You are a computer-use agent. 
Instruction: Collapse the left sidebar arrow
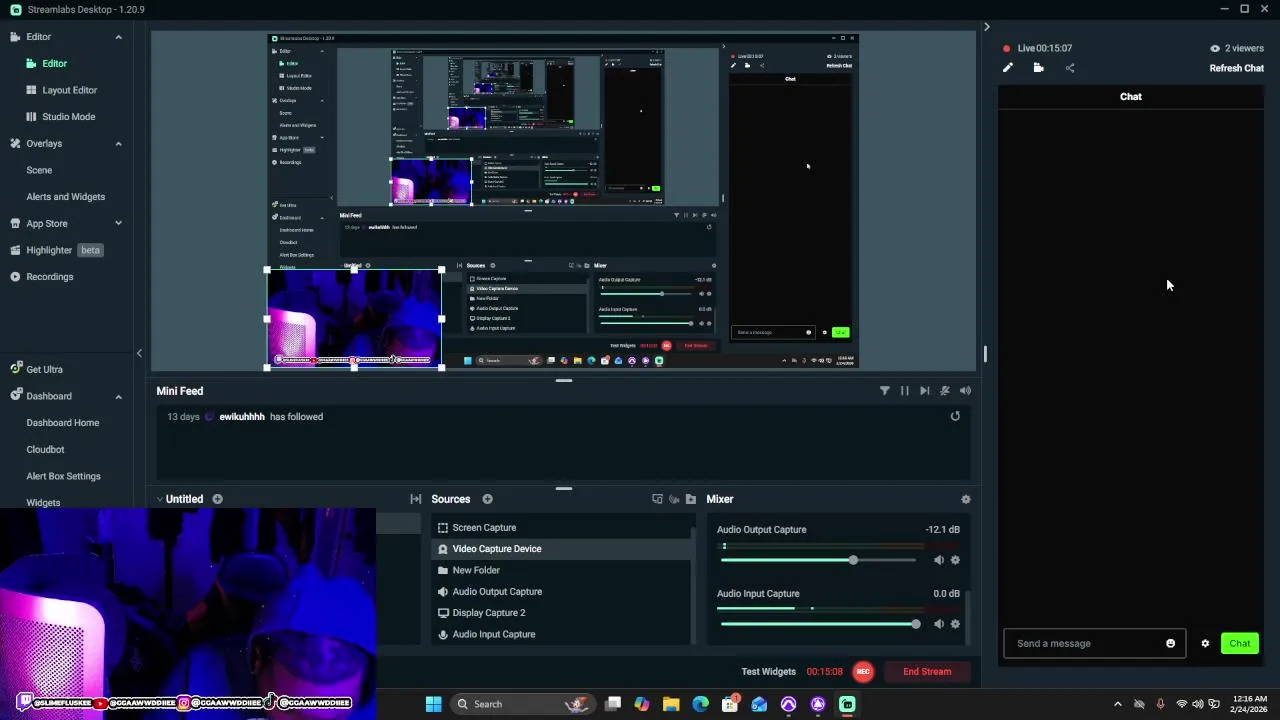pyautogui.click(x=139, y=353)
